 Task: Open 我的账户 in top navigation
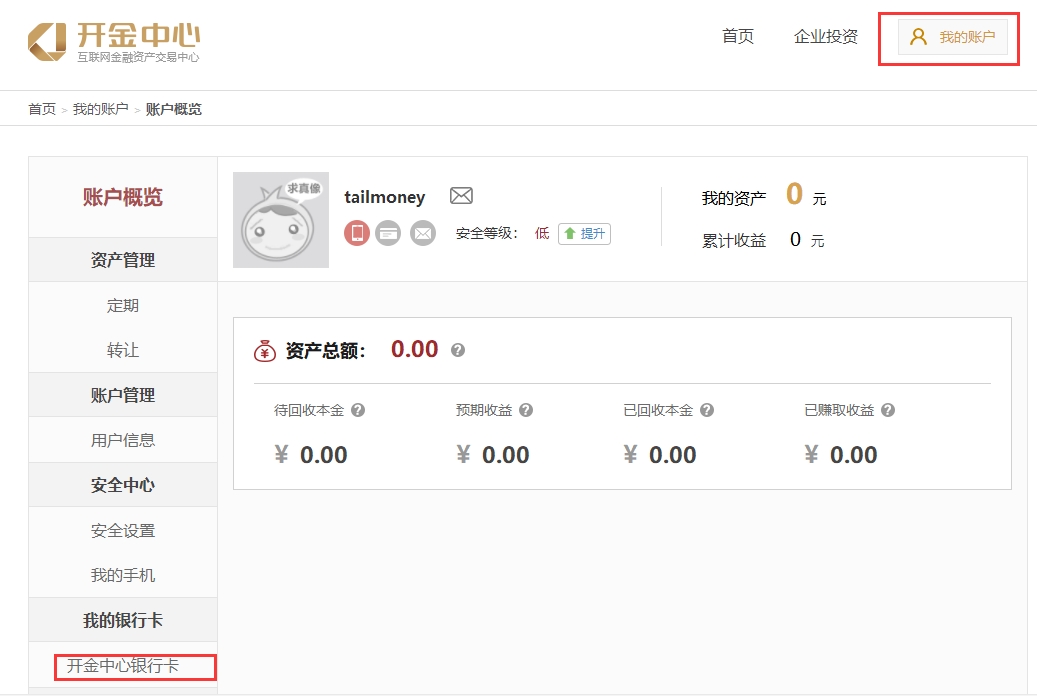(953, 37)
